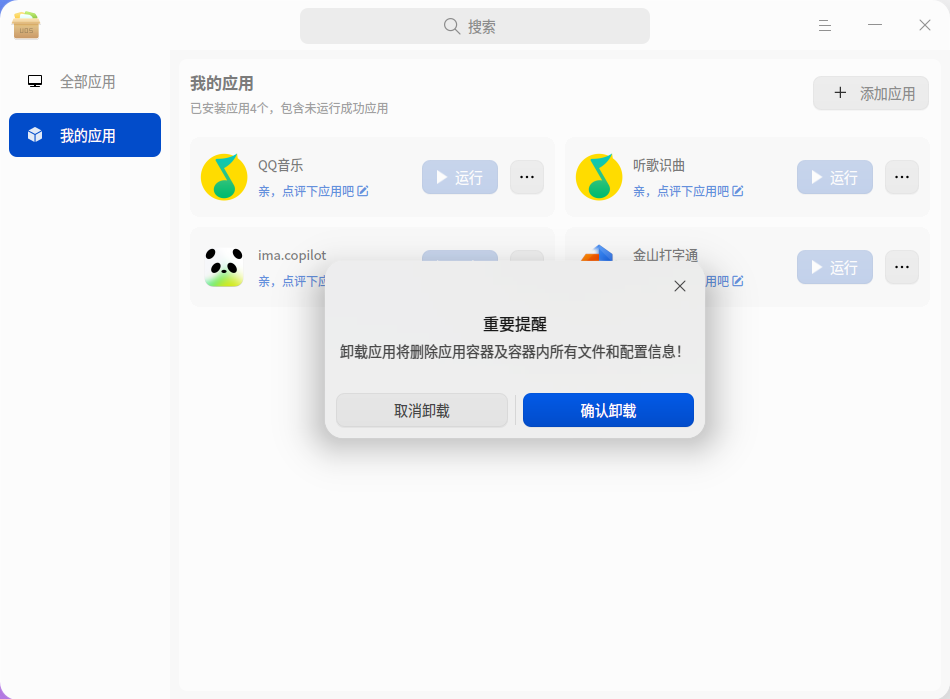
Task: Open 听歌识曲 review link
Action: tap(688, 191)
